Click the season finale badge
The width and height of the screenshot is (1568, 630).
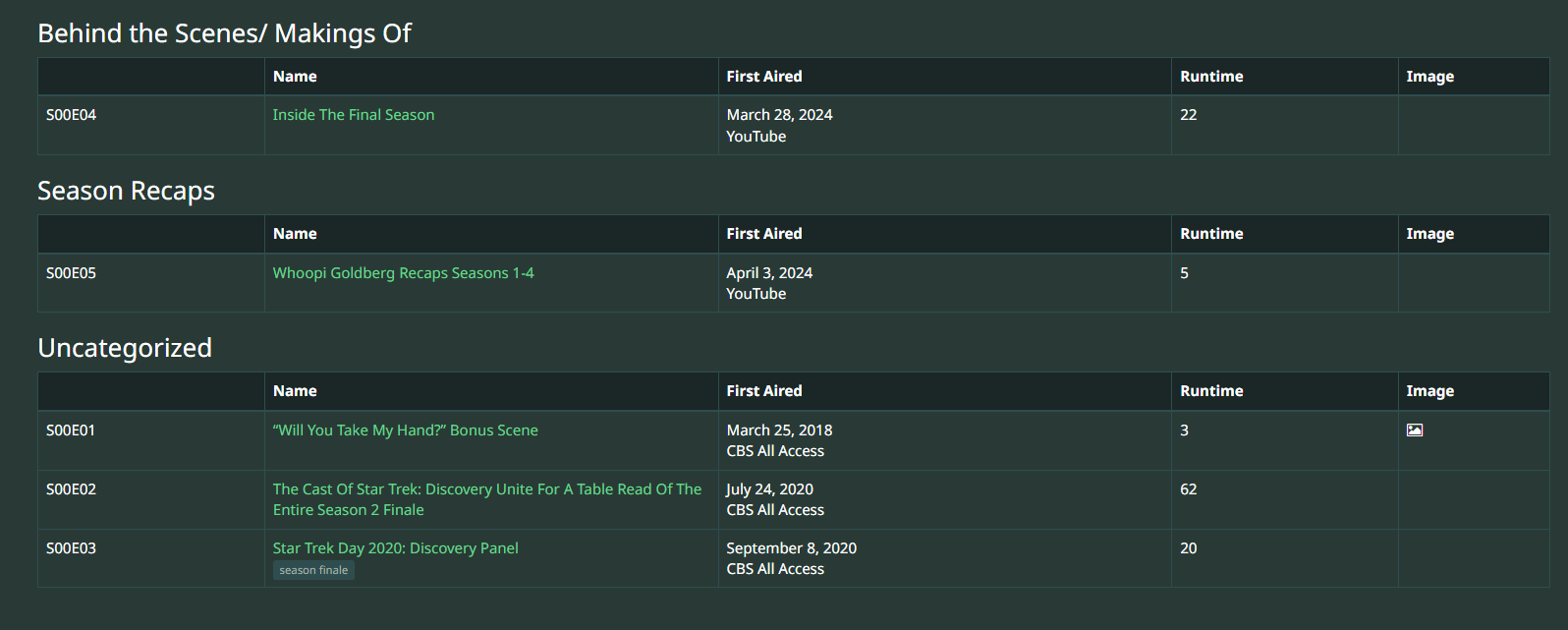tap(313, 570)
